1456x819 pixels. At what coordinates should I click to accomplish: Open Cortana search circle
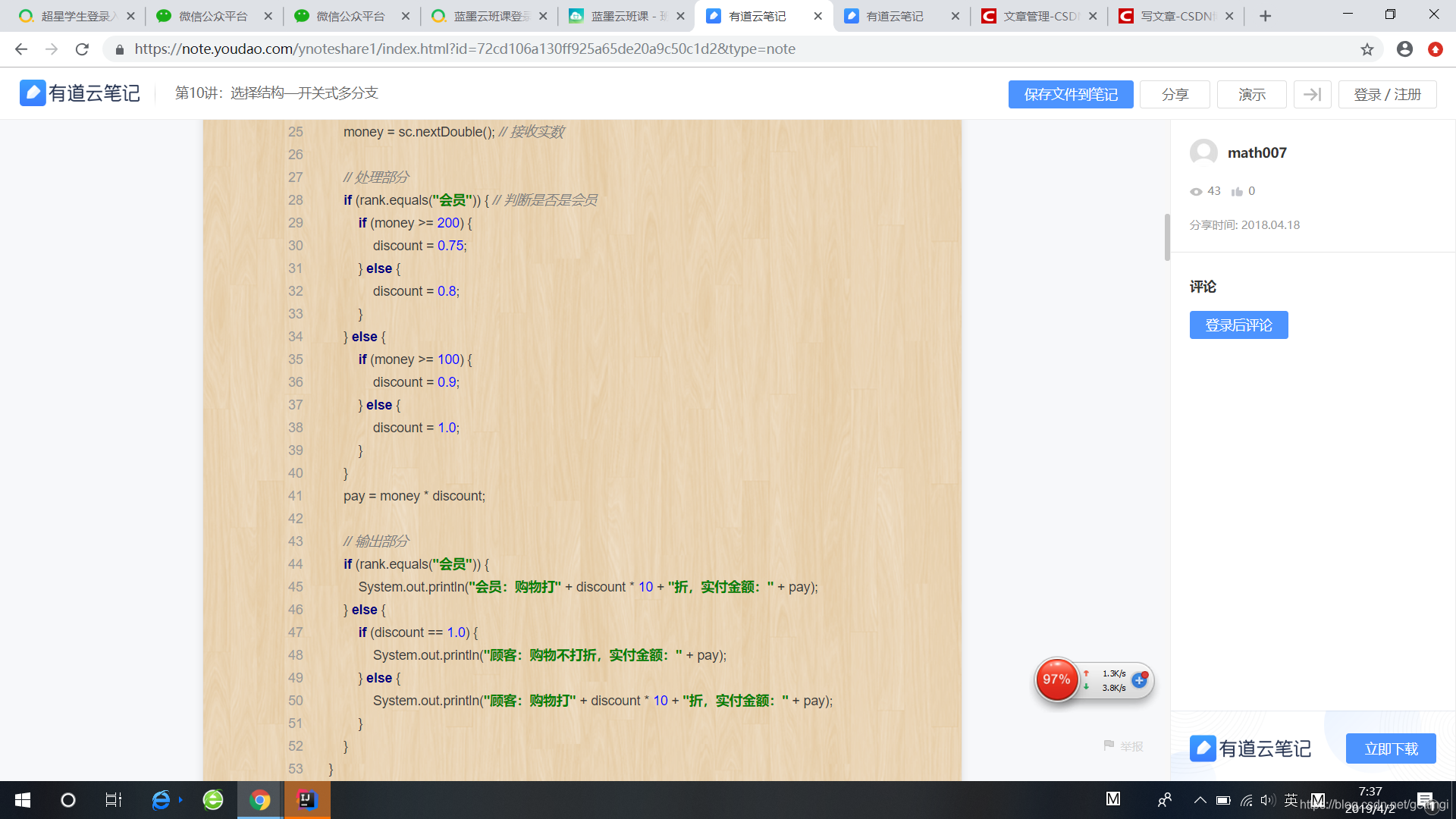pyautogui.click(x=68, y=800)
